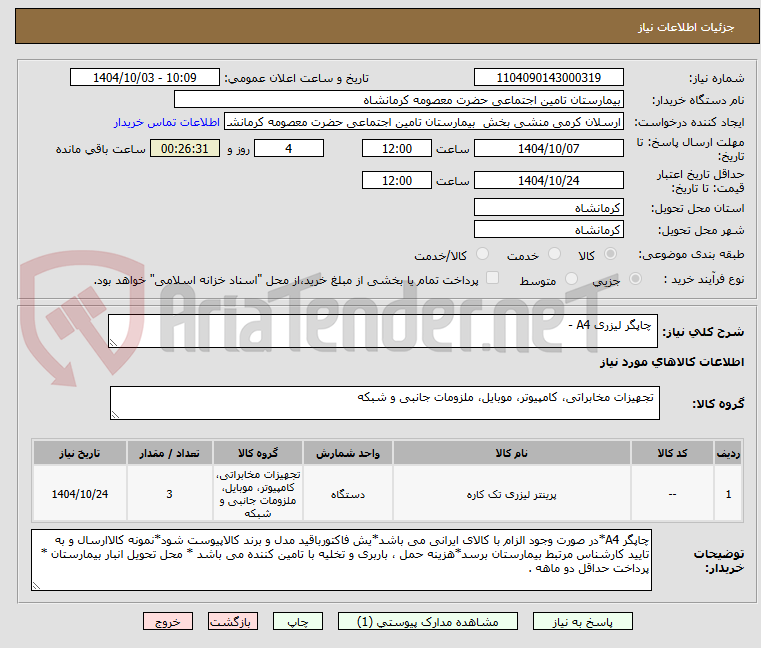Click the days remaining field showing 4
Viewport: 761px width, 648px height.
[x=289, y=149]
